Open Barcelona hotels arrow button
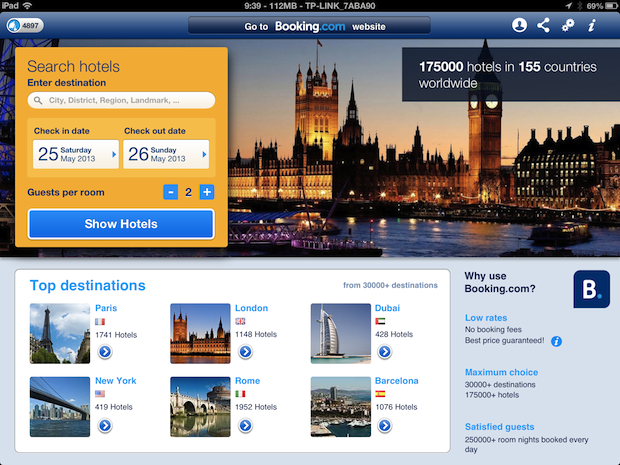This screenshot has height=465, width=620. (384, 425)
